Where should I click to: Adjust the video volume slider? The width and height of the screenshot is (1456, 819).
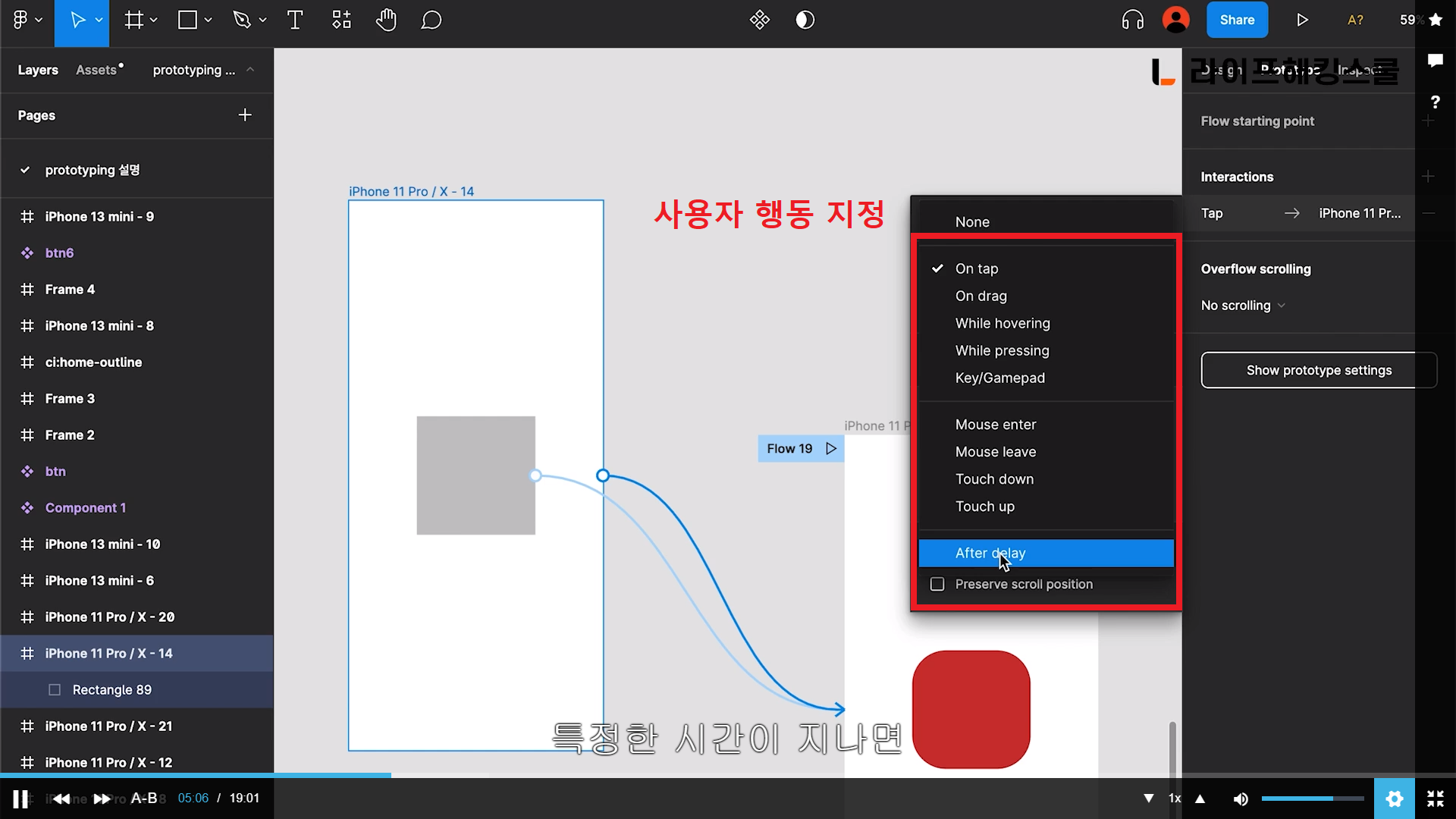(1312, 799)
